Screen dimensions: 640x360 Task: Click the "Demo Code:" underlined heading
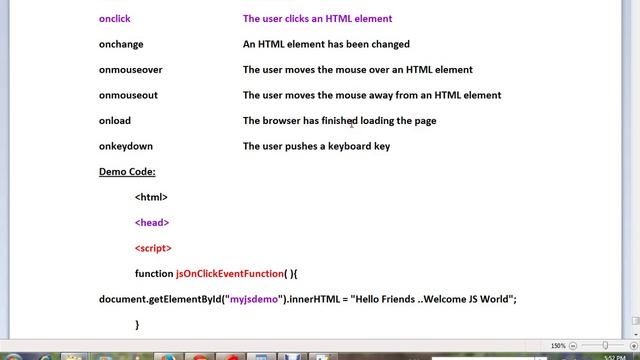(127, 172)
